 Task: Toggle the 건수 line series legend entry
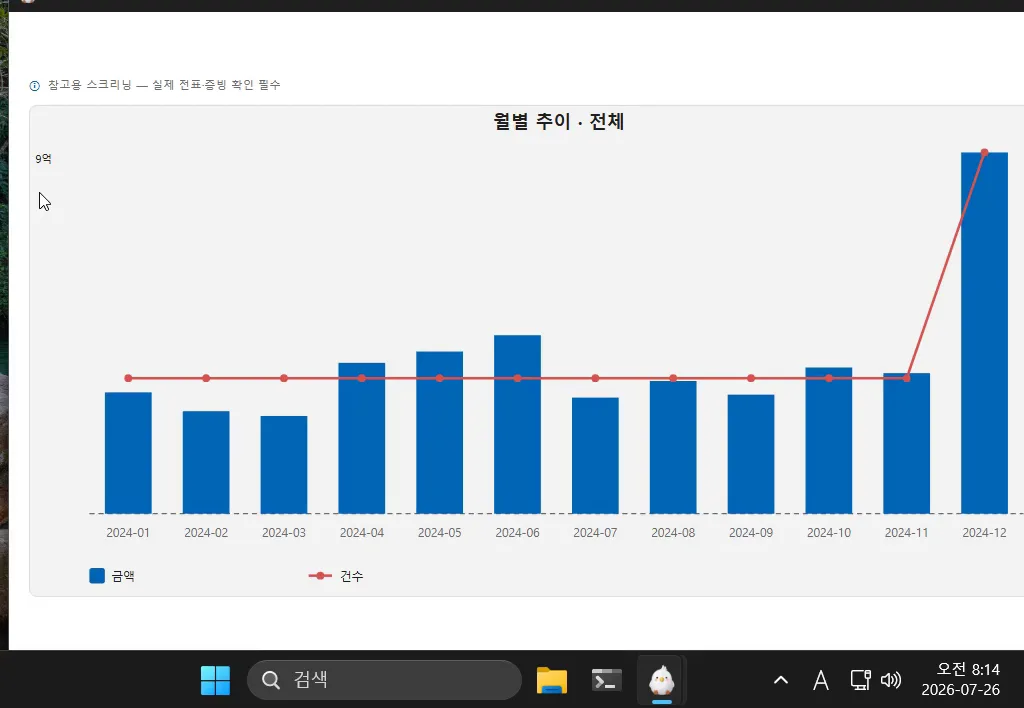[x=336, y=575]
